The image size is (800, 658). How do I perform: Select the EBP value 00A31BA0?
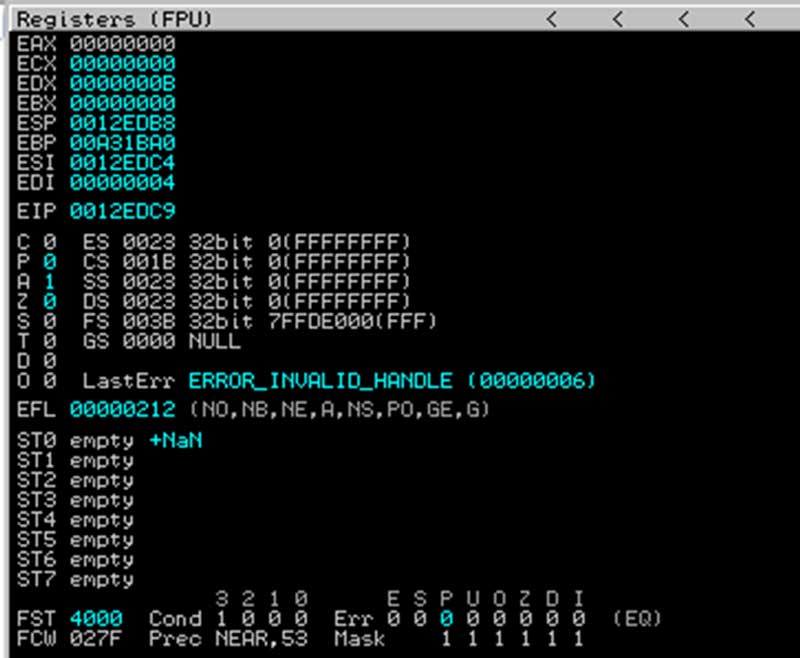[x=122, y=143]
